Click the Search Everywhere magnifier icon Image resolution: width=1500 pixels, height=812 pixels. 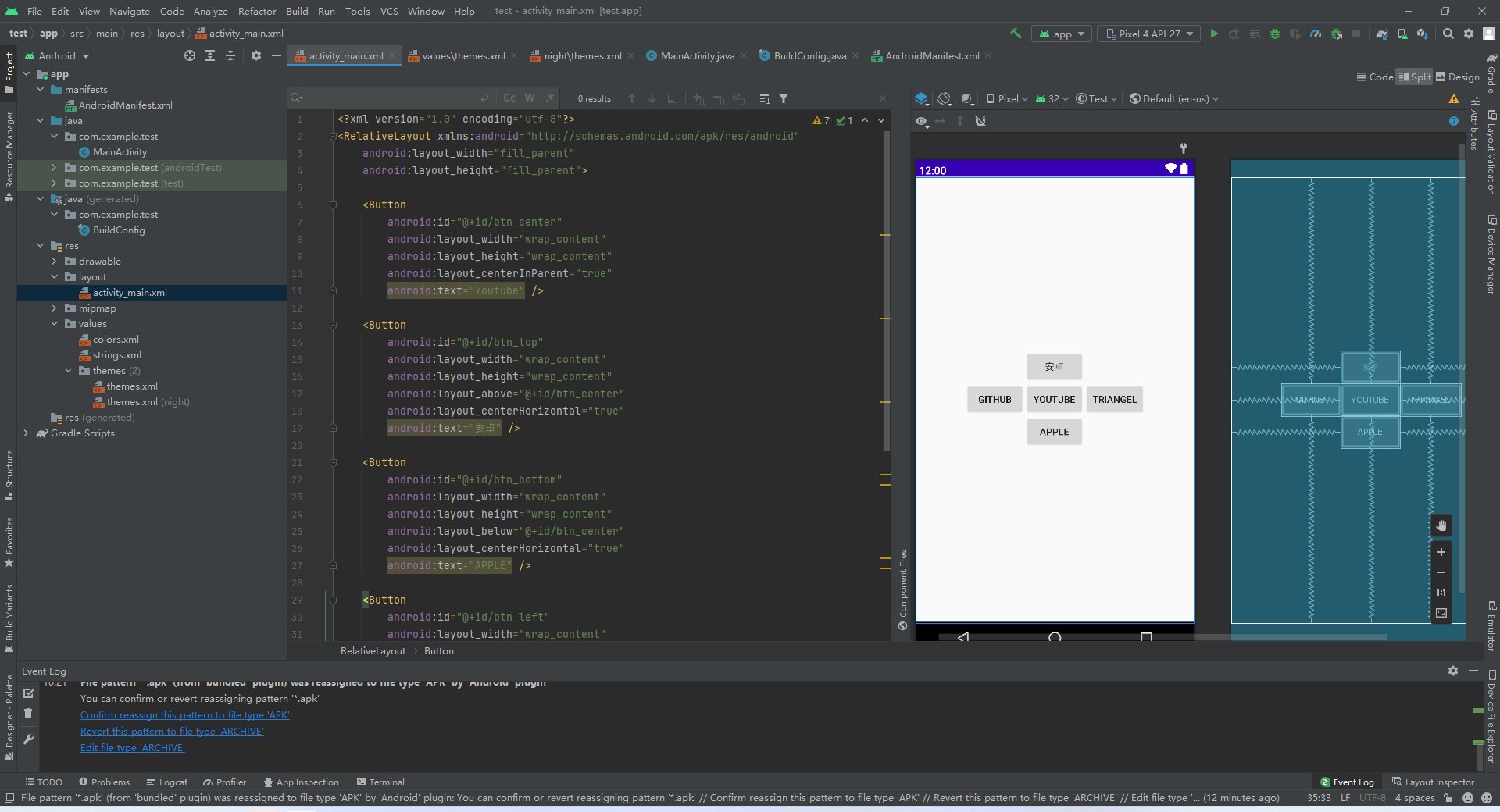(x=1448, y=34)
